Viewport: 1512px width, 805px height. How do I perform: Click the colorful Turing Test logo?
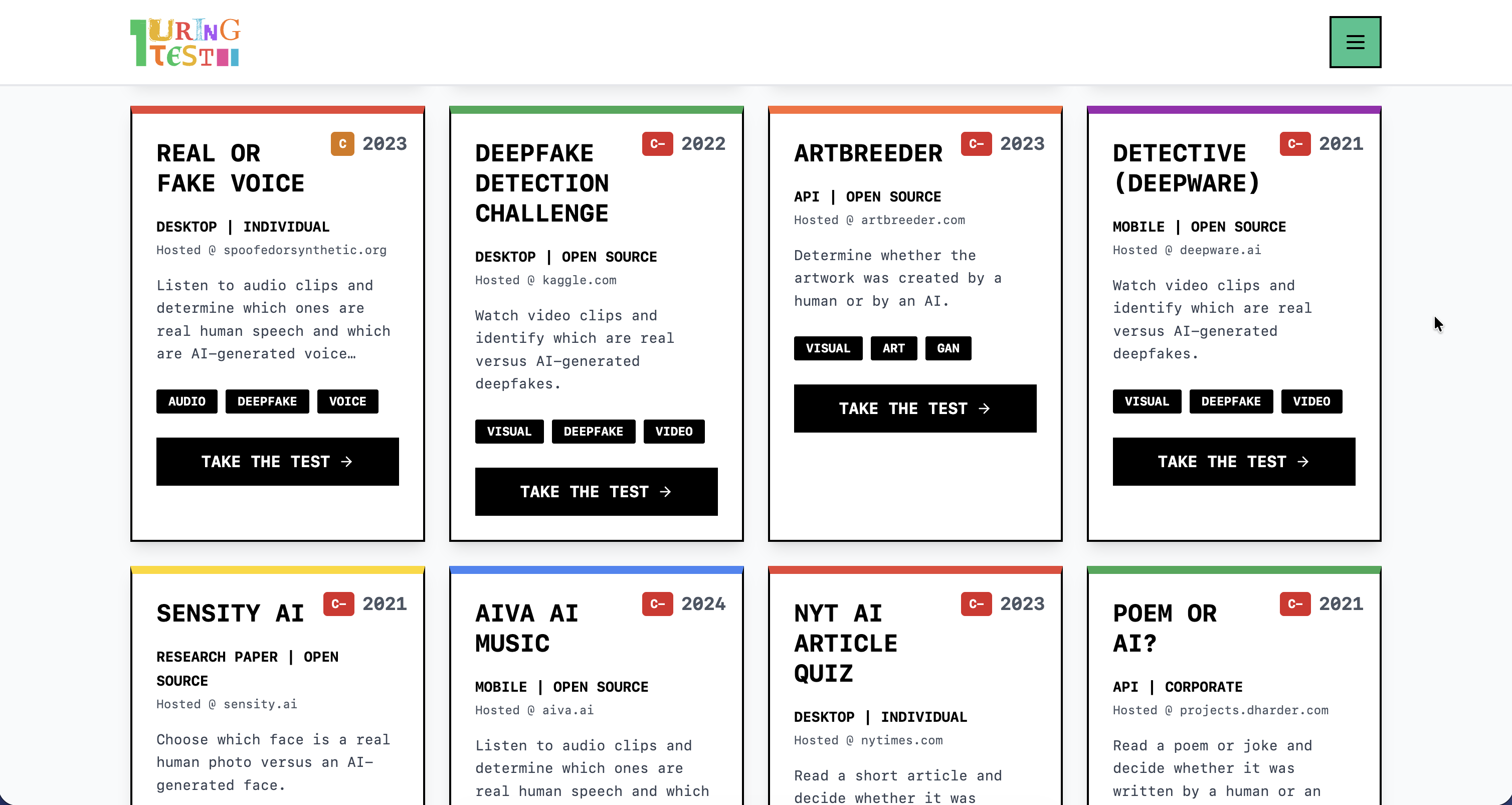pyautogui.click(x=184, y=41)
